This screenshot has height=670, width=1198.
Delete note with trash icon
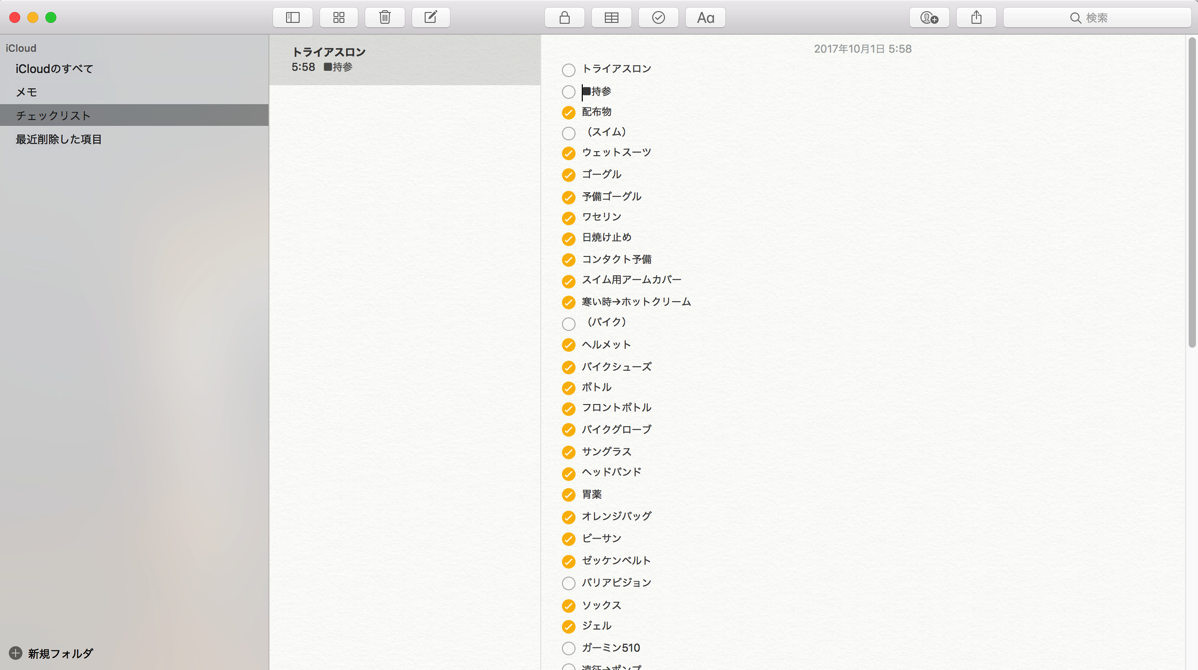coord(385,18)
